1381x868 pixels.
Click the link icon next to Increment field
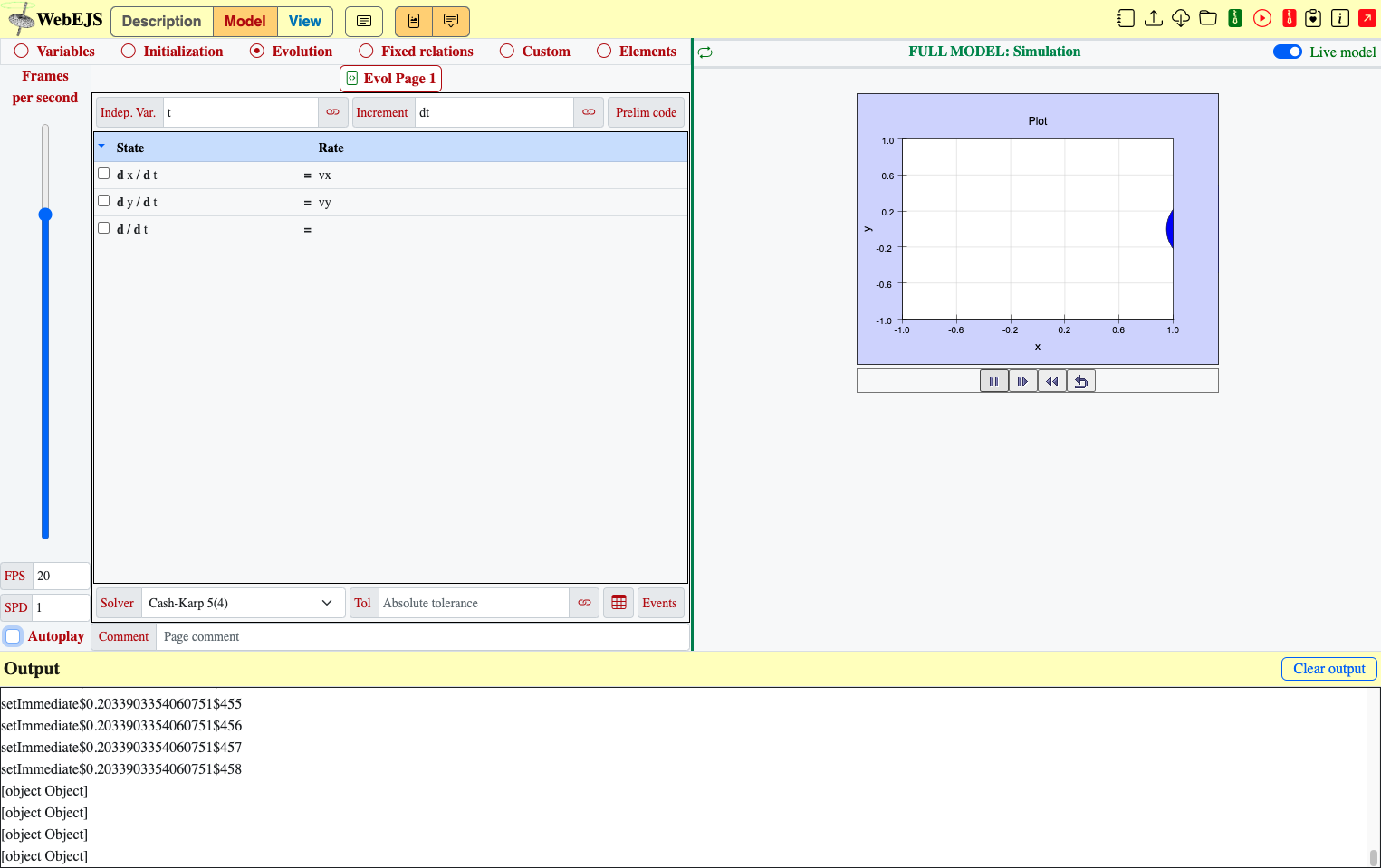[x=589, y=112]
